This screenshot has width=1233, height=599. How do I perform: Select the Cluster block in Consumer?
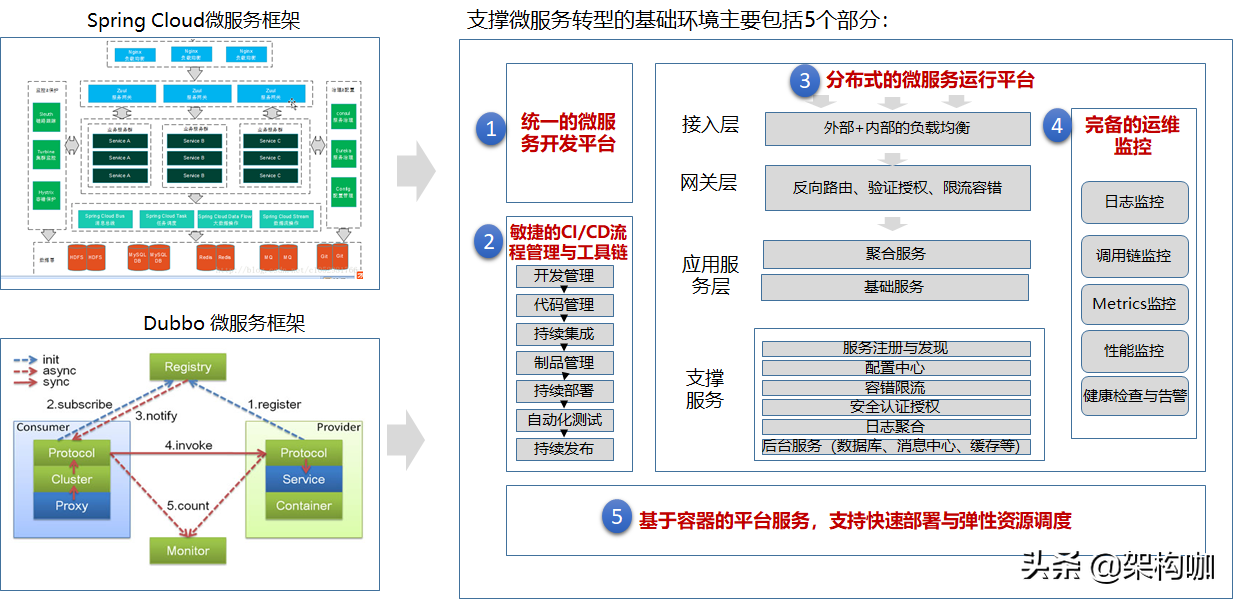pos(72,479)
